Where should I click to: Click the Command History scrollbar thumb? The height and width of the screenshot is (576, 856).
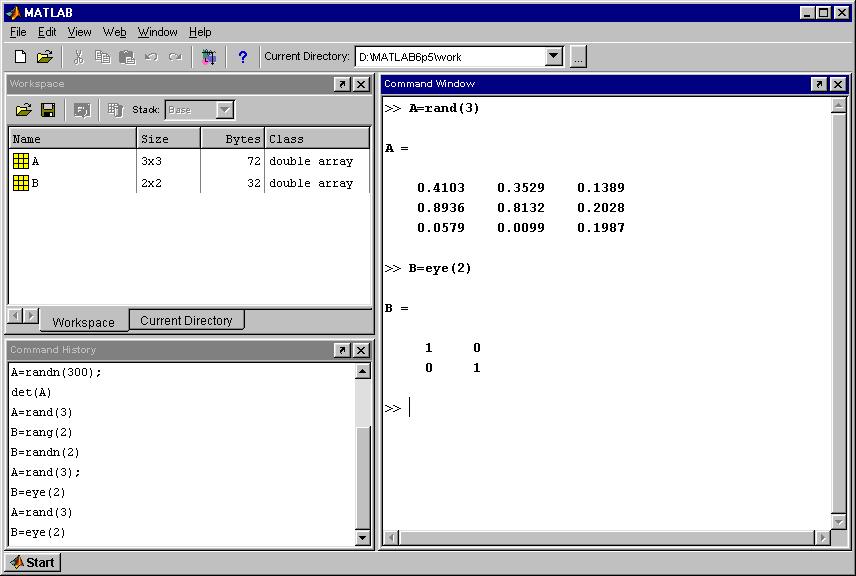pos(362,477)
